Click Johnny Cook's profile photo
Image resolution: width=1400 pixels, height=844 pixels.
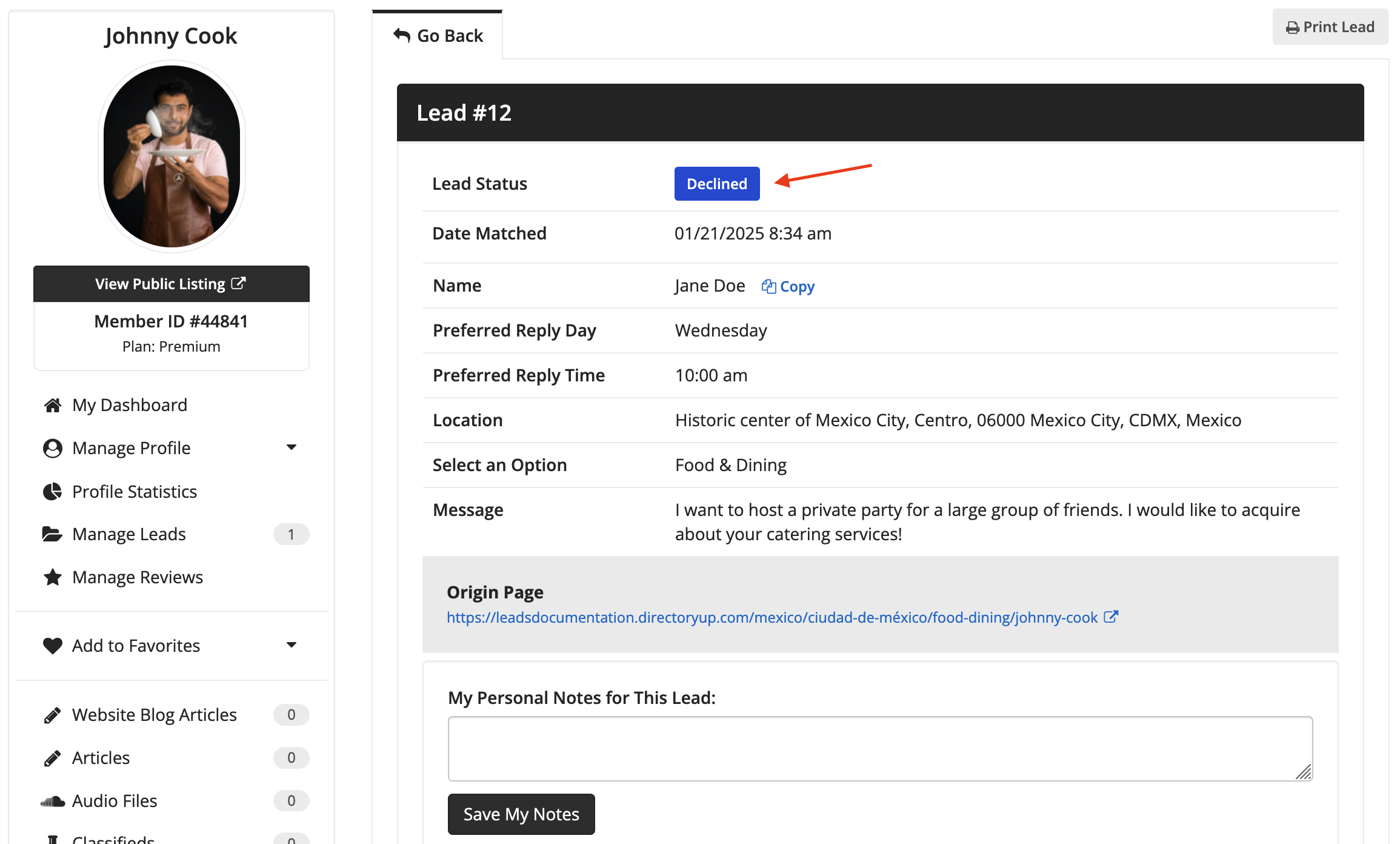[x=172, y=156]
